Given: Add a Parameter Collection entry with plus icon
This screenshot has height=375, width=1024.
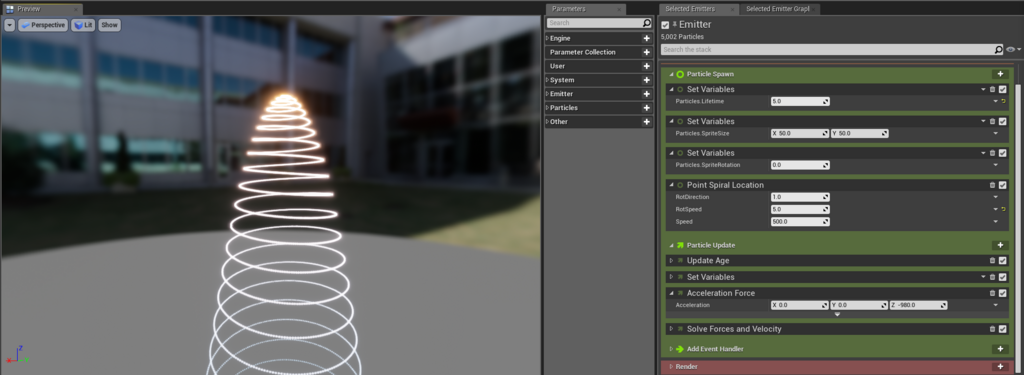Looking at the screenshot, I should click(x=647, y=52).
